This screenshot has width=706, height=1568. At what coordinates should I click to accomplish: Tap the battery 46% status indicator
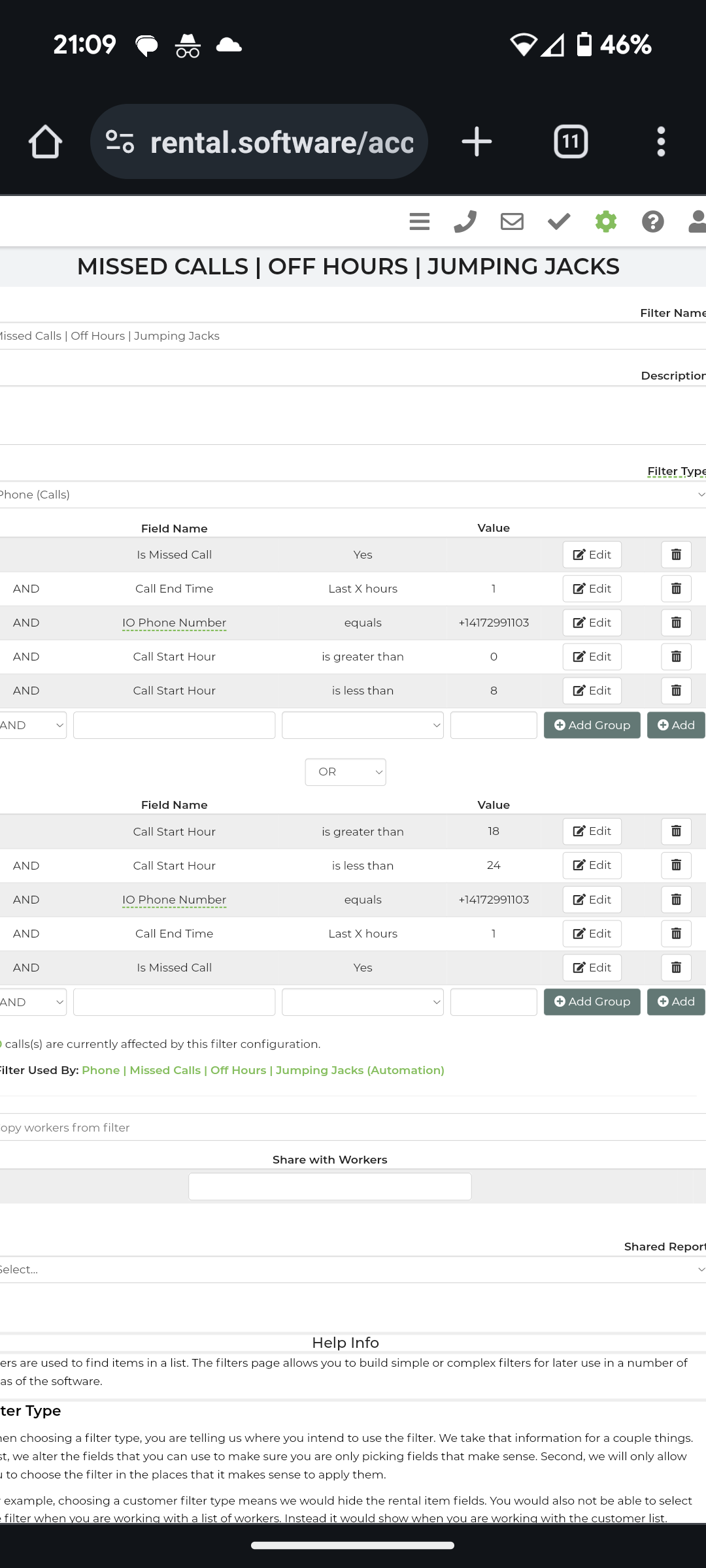point(614,44)
